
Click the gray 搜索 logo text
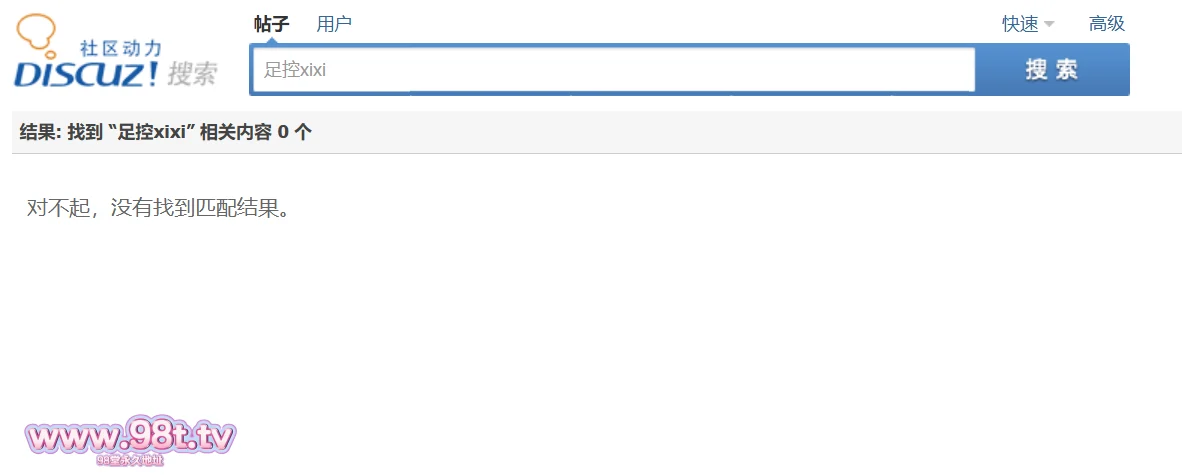pyautogui.click(x=192, y=73)
